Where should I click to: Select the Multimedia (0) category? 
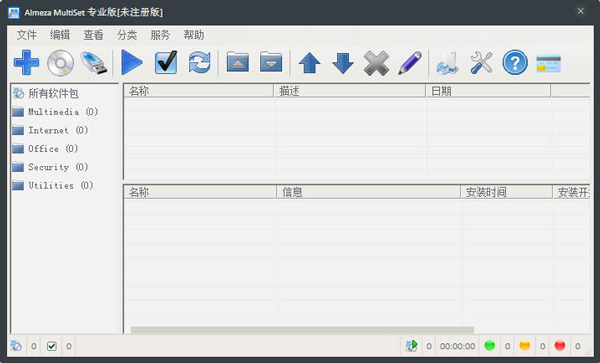(63, 112)
